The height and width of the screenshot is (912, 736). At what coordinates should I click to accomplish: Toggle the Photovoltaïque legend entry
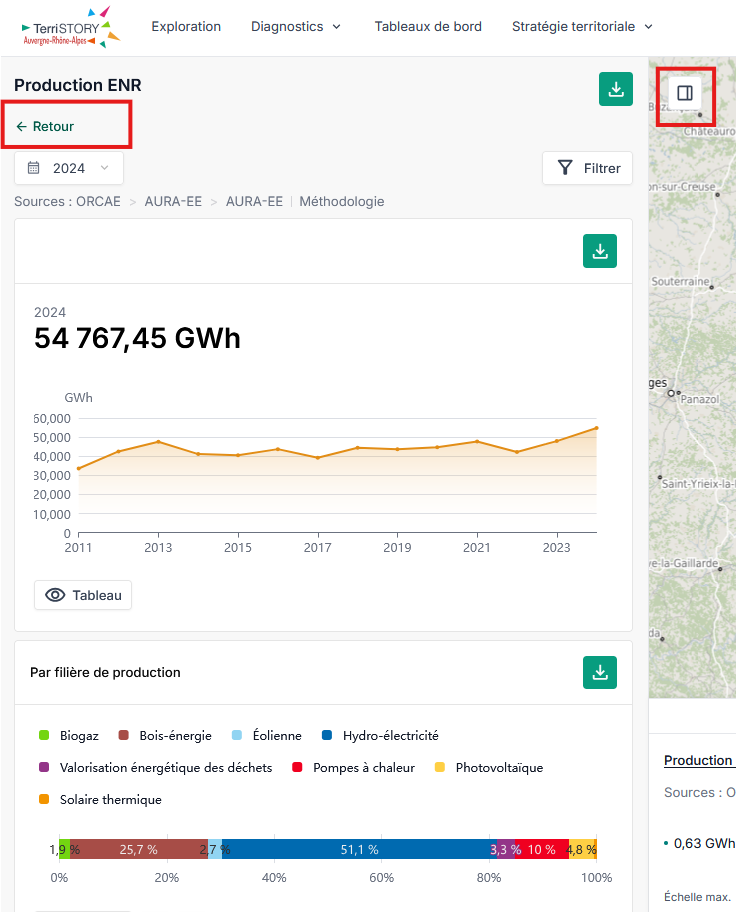(489, 767)
